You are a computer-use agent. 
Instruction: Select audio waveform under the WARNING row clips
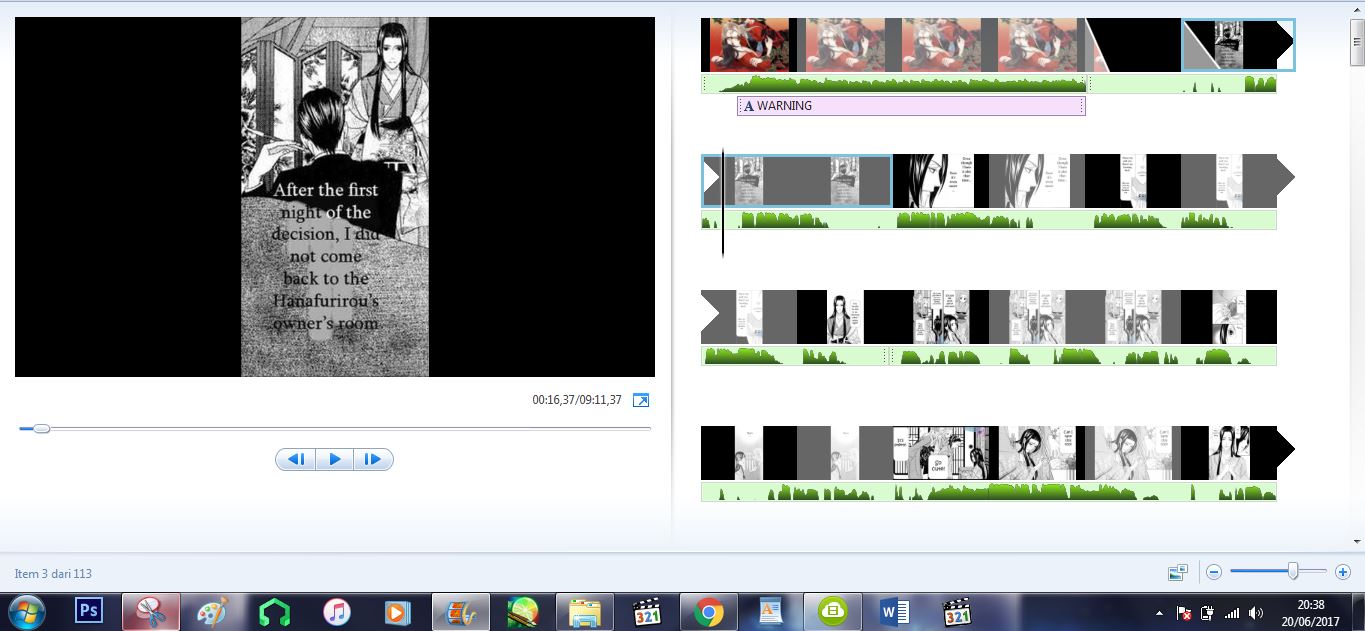click(x=893, y=84)
